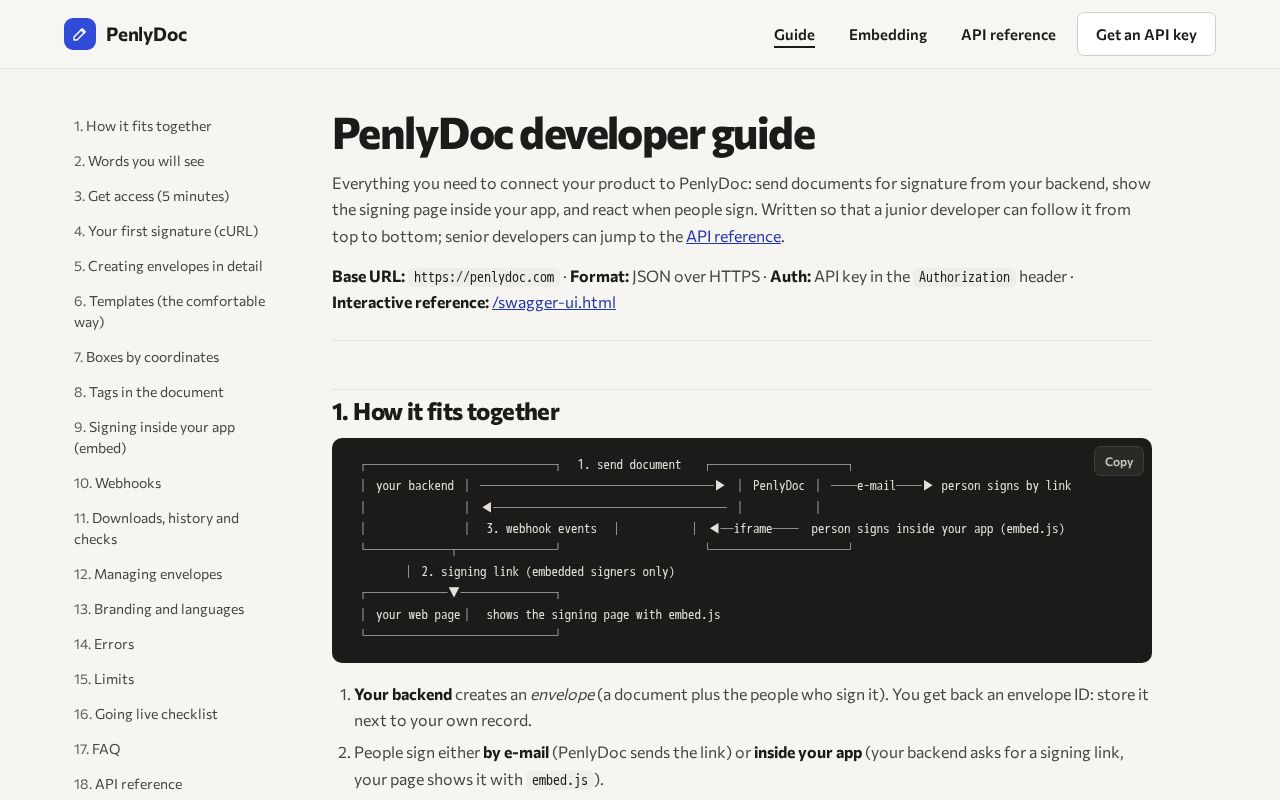The width and height of the screenshot is (1280, 800).
Task: Open 9. Signing inside your app (embed)
Action: tap(155, 437)
